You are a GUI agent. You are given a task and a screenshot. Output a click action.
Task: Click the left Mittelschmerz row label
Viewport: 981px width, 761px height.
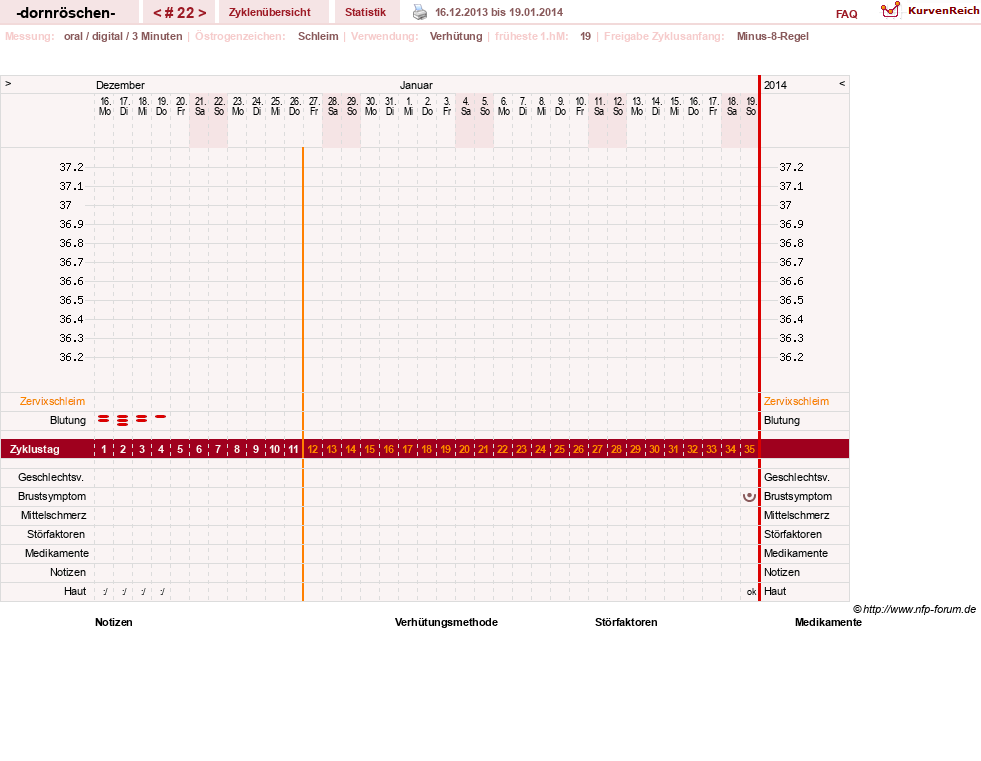53,516
